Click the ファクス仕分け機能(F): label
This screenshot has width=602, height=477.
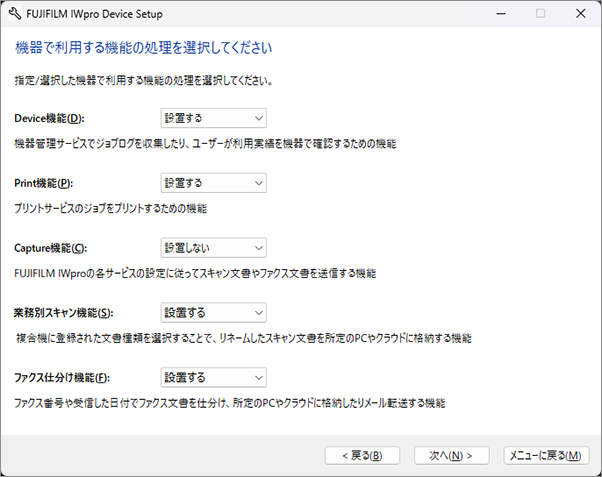[x=62, y=378]
